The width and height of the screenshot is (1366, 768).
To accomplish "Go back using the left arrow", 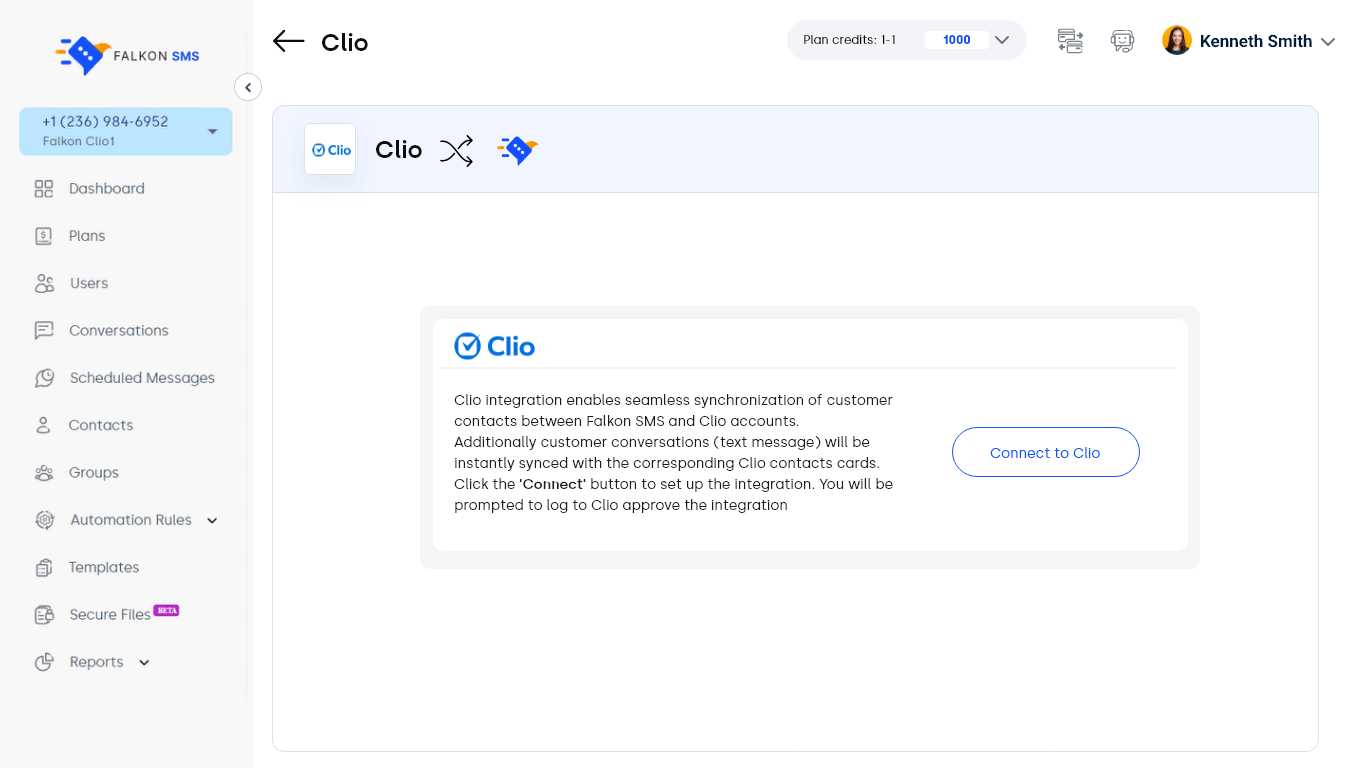I will click(x=288, y=41).
